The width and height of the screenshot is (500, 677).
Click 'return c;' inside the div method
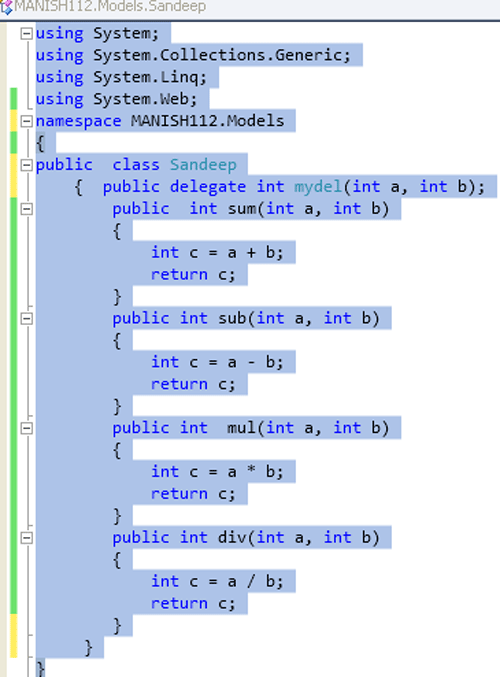point(193,604)
